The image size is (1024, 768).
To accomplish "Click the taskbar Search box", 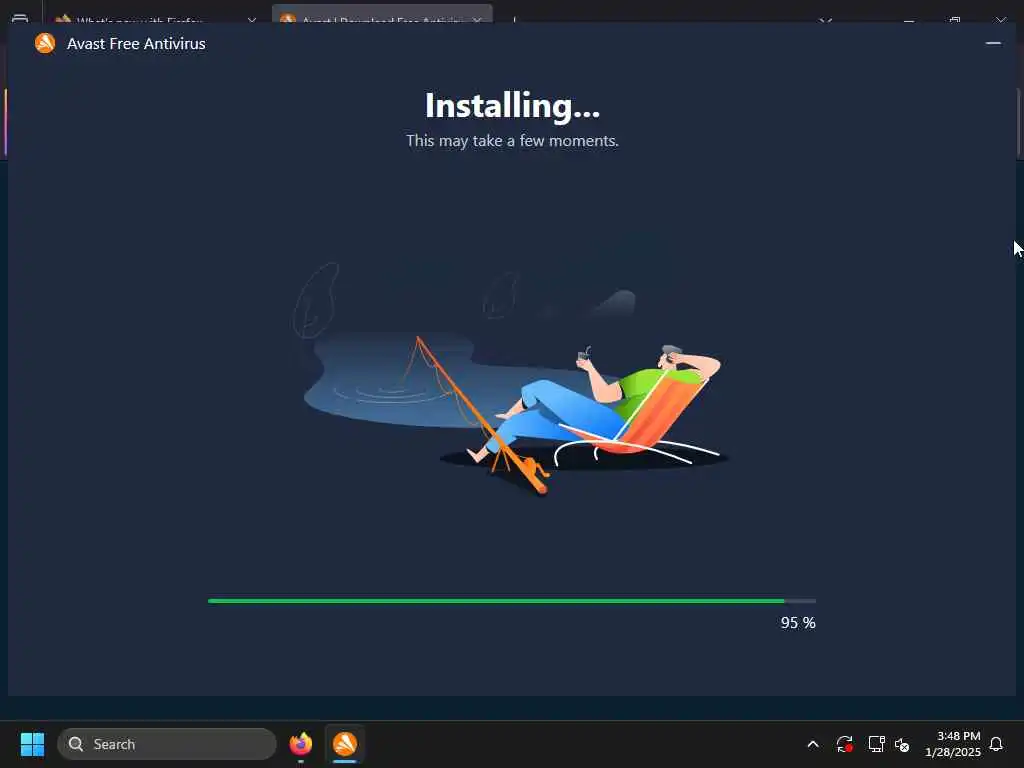I will [167, 744].
